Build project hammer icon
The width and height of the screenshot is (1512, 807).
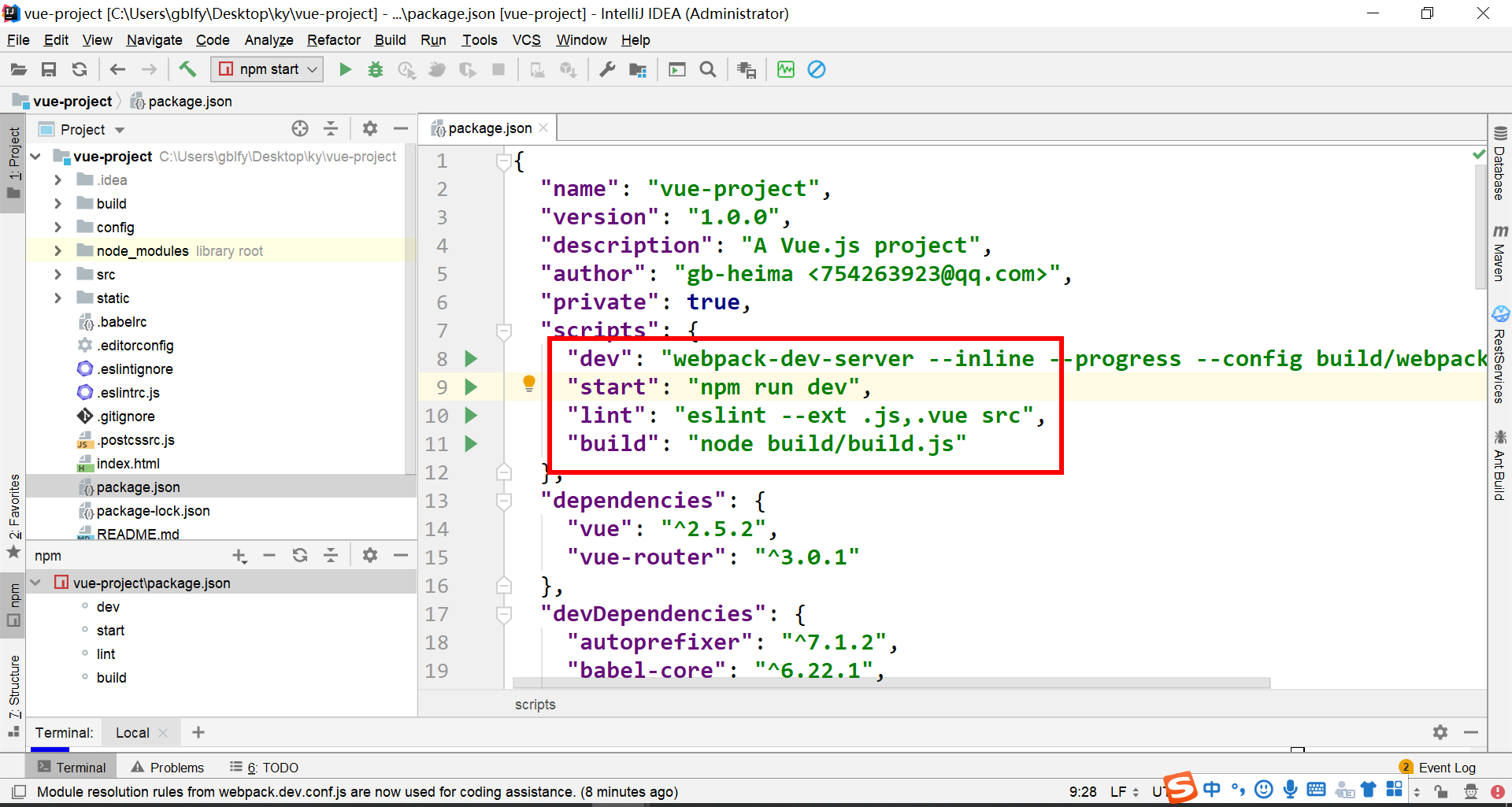click(x=187, y=69)
